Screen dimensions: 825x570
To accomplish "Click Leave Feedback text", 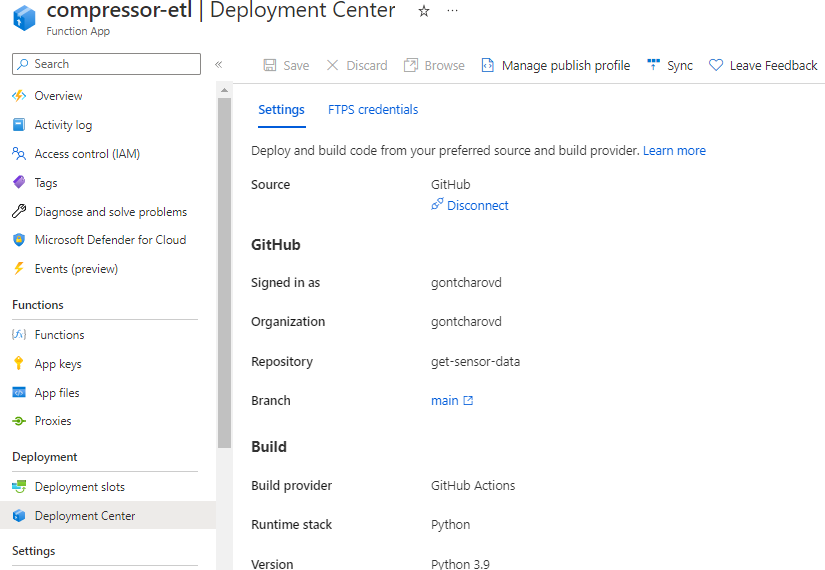I will 773,66.
